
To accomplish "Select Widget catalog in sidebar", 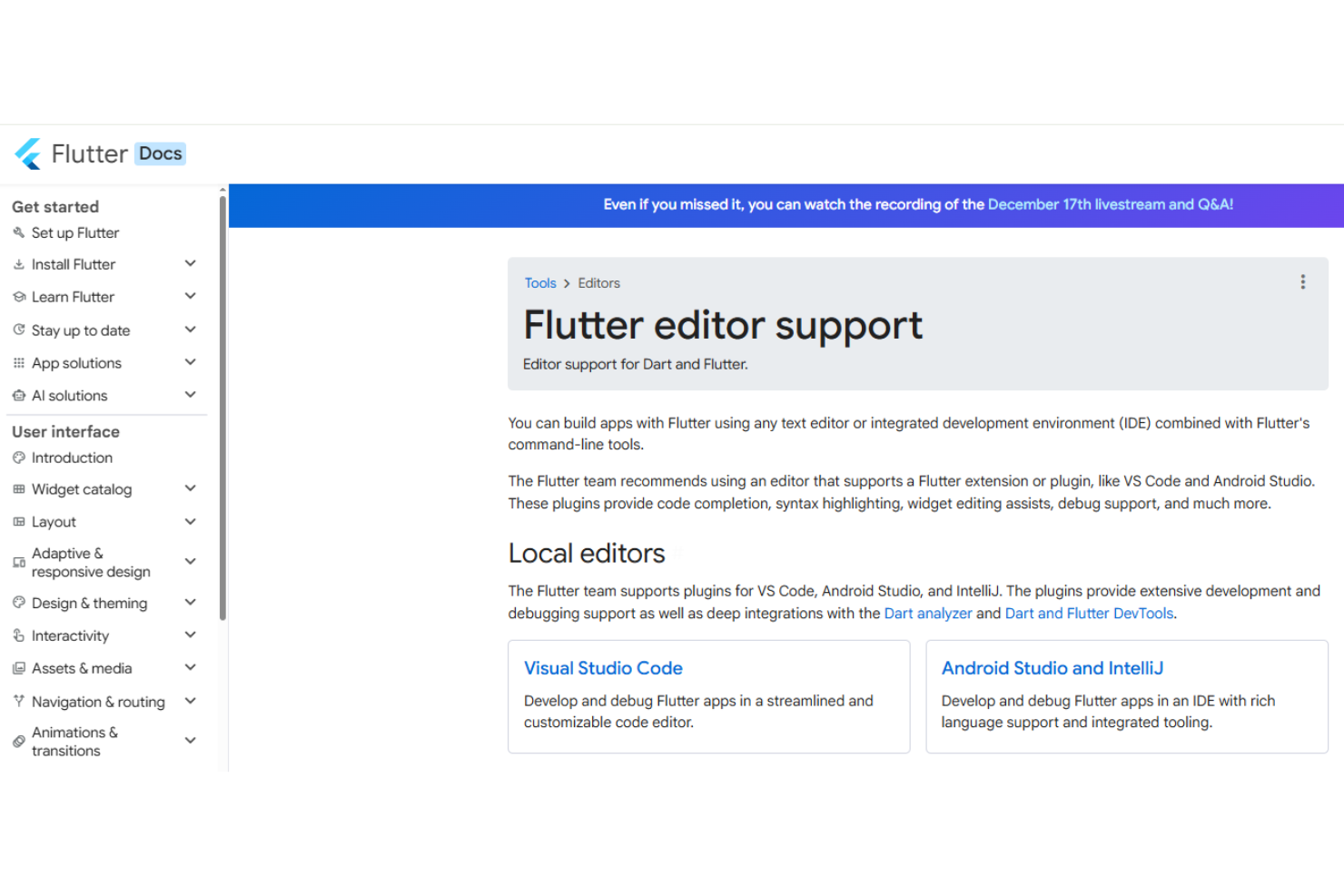I will click(82, 489).
